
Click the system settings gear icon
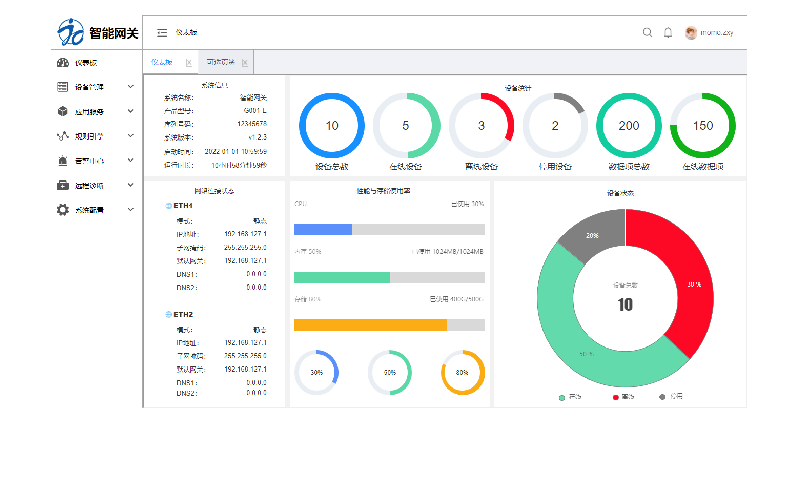[63, 210]
